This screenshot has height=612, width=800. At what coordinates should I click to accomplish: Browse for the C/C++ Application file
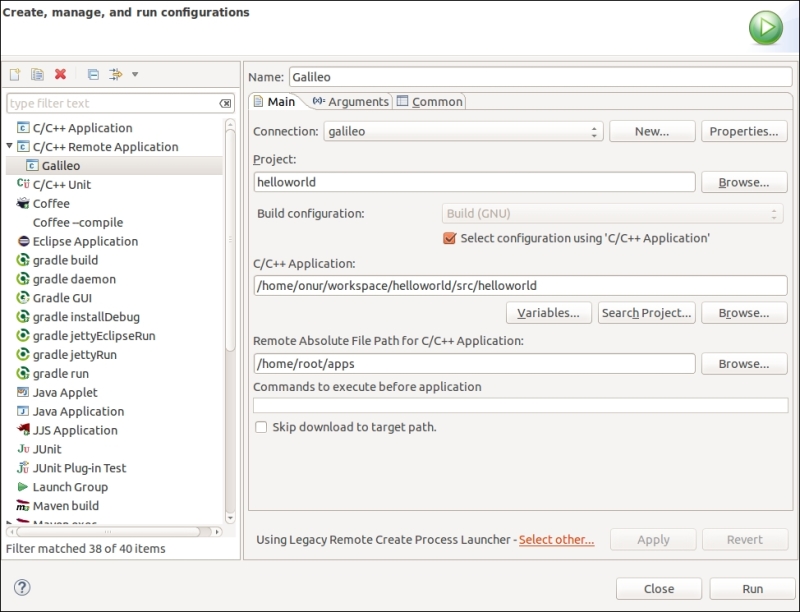[x=744, y=313]
